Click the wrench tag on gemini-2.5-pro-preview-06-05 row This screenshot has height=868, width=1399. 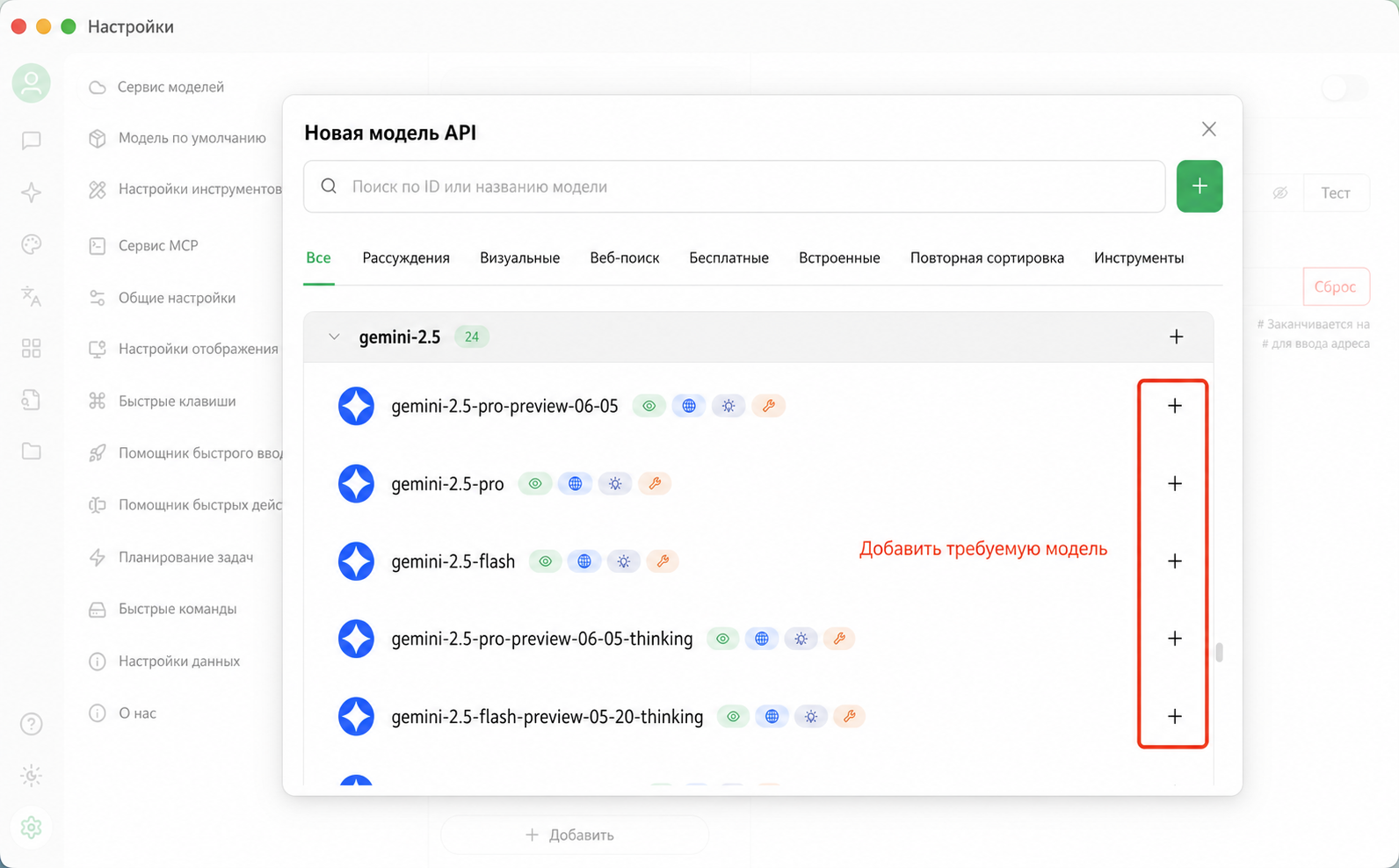click(768, 406)
